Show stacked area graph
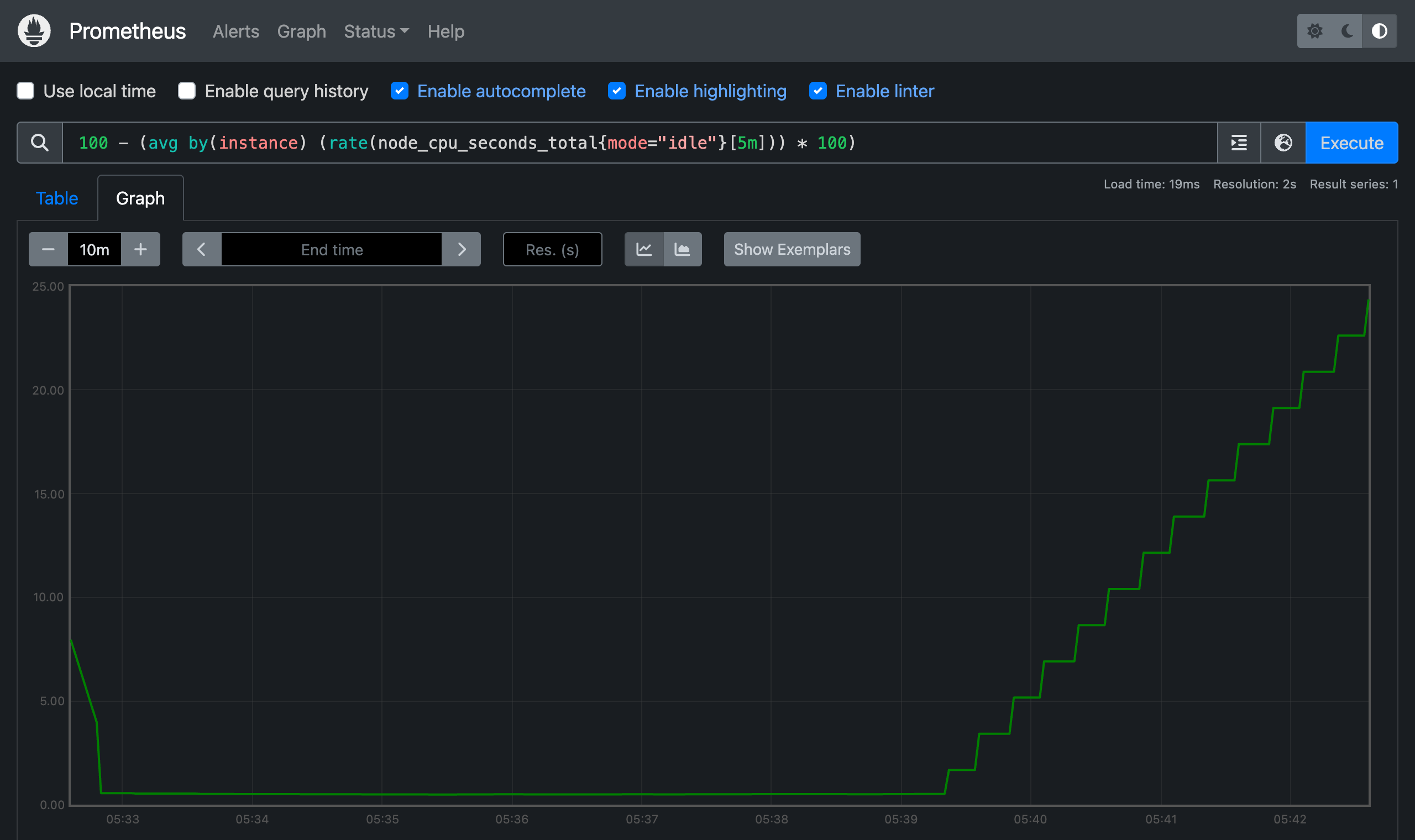The image size is (1415, 840). [x=683, y=249]
